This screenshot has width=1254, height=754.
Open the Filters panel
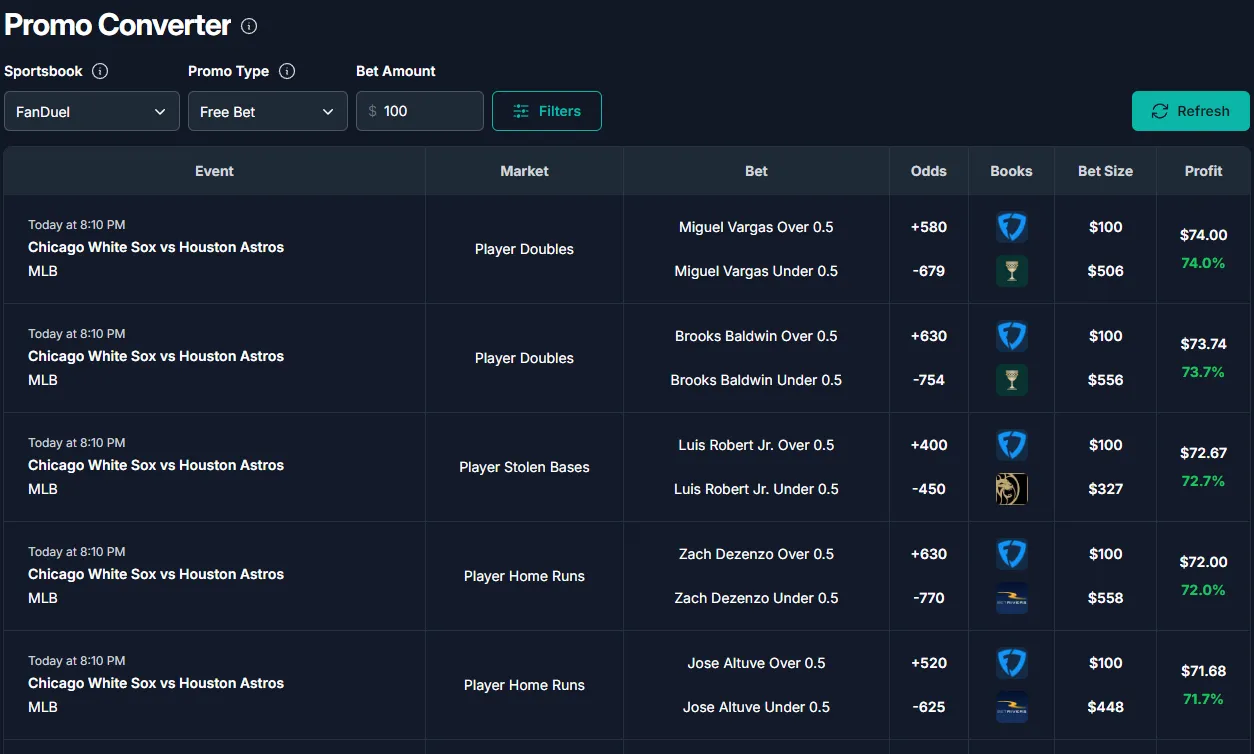tap(547, 111)
